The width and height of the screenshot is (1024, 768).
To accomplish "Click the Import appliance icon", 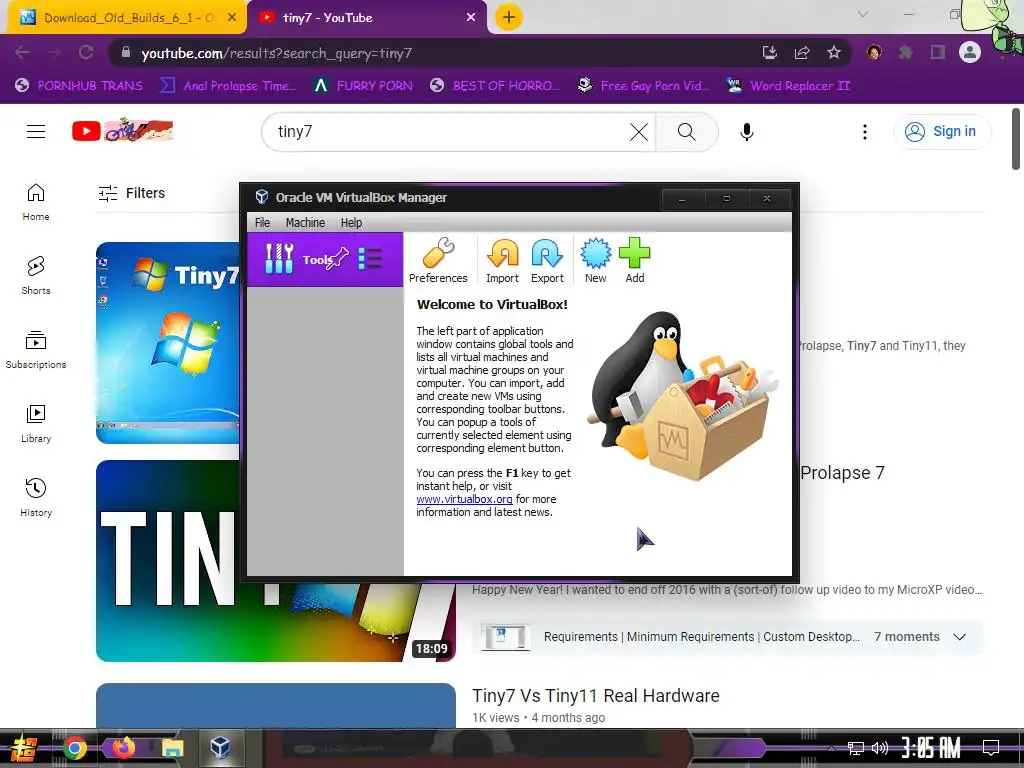I will point(502,259).
